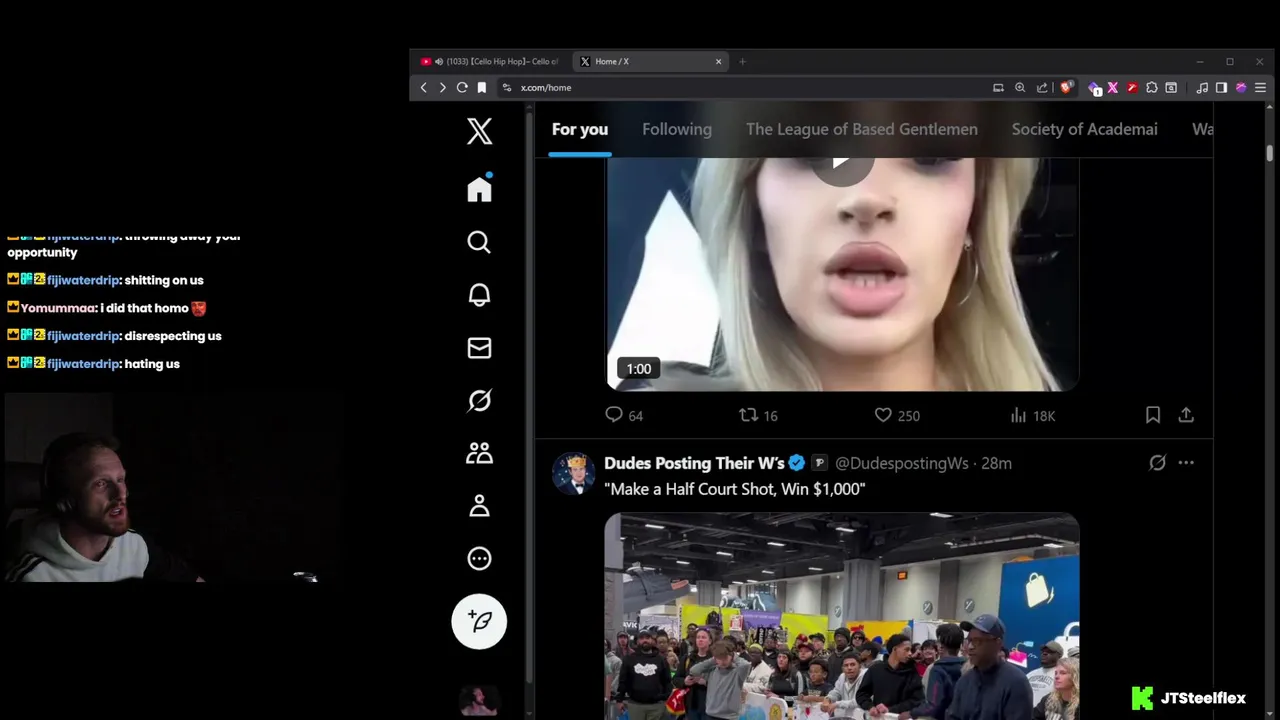Screen dimensions: 1280x720
Task: Switch to the For you tab
Action: [x=580, y=129]
